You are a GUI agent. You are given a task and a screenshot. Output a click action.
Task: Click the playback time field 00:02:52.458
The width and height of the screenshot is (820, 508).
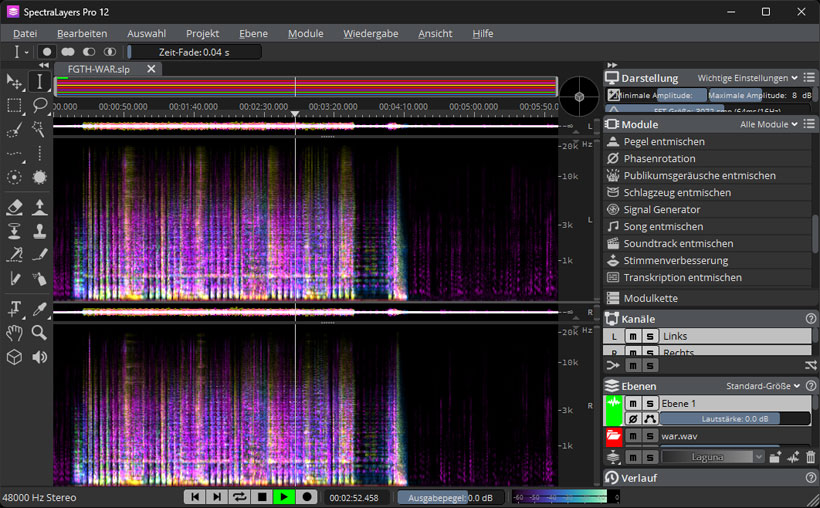(x=354, y=498)
